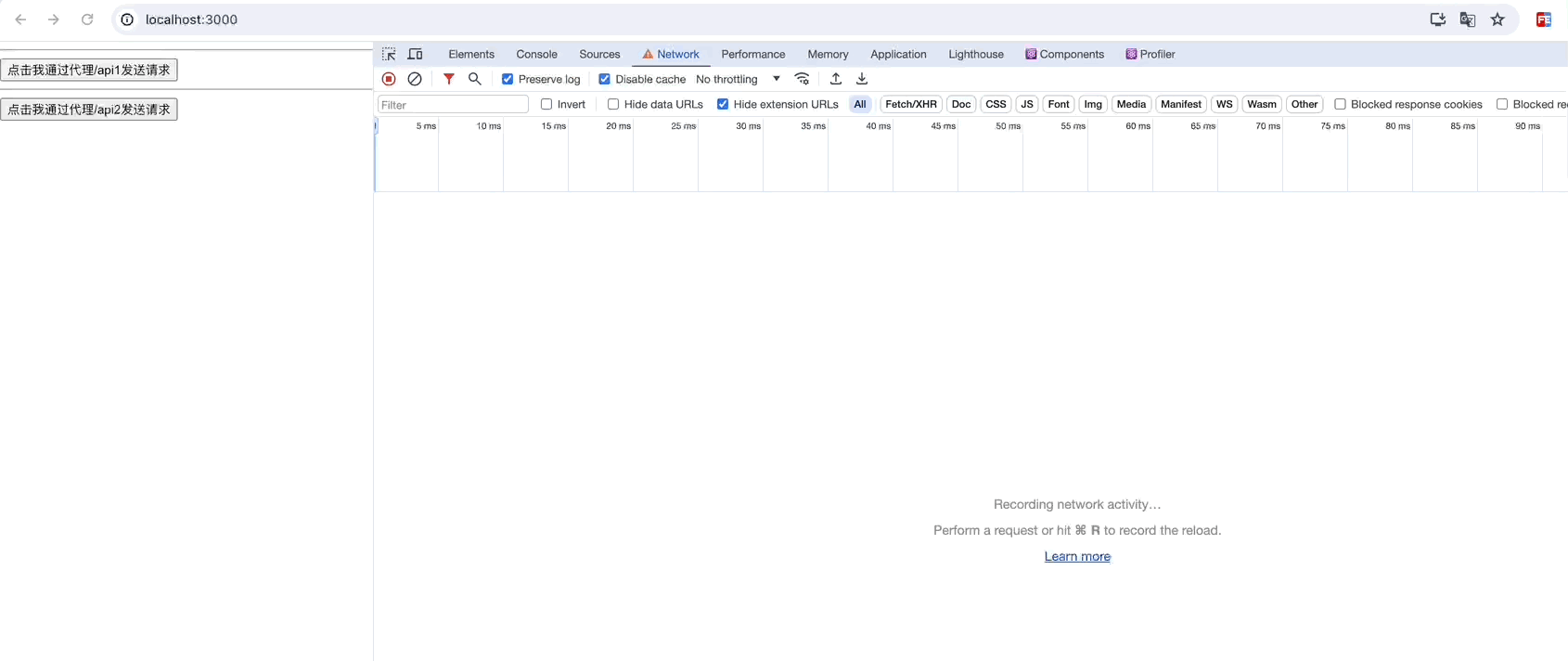The height and width of the screenshot is (661, 1568).
Task: Enable Blocked response cookies checkbox
Action: tap(1340, 104)
